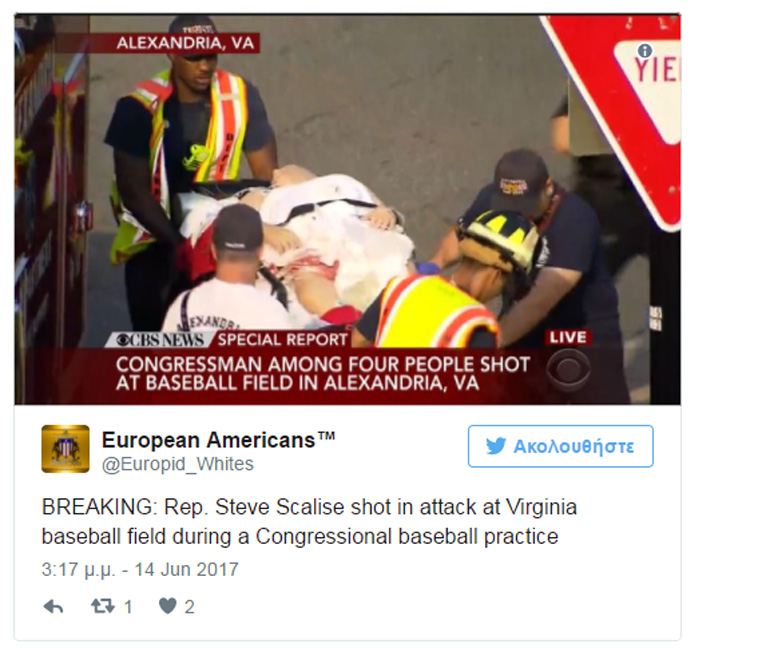Image resolution: width=770 pixels, height=652 pixels.
Task: Click the like count number 2
Action: coord(190,607)
